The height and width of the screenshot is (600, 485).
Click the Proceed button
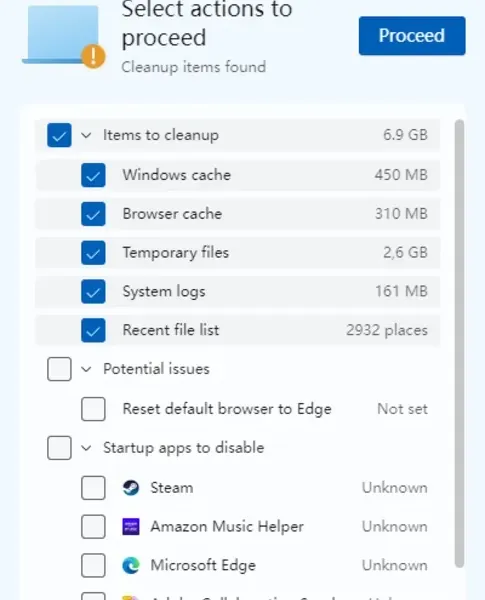(x=412, y=36)
